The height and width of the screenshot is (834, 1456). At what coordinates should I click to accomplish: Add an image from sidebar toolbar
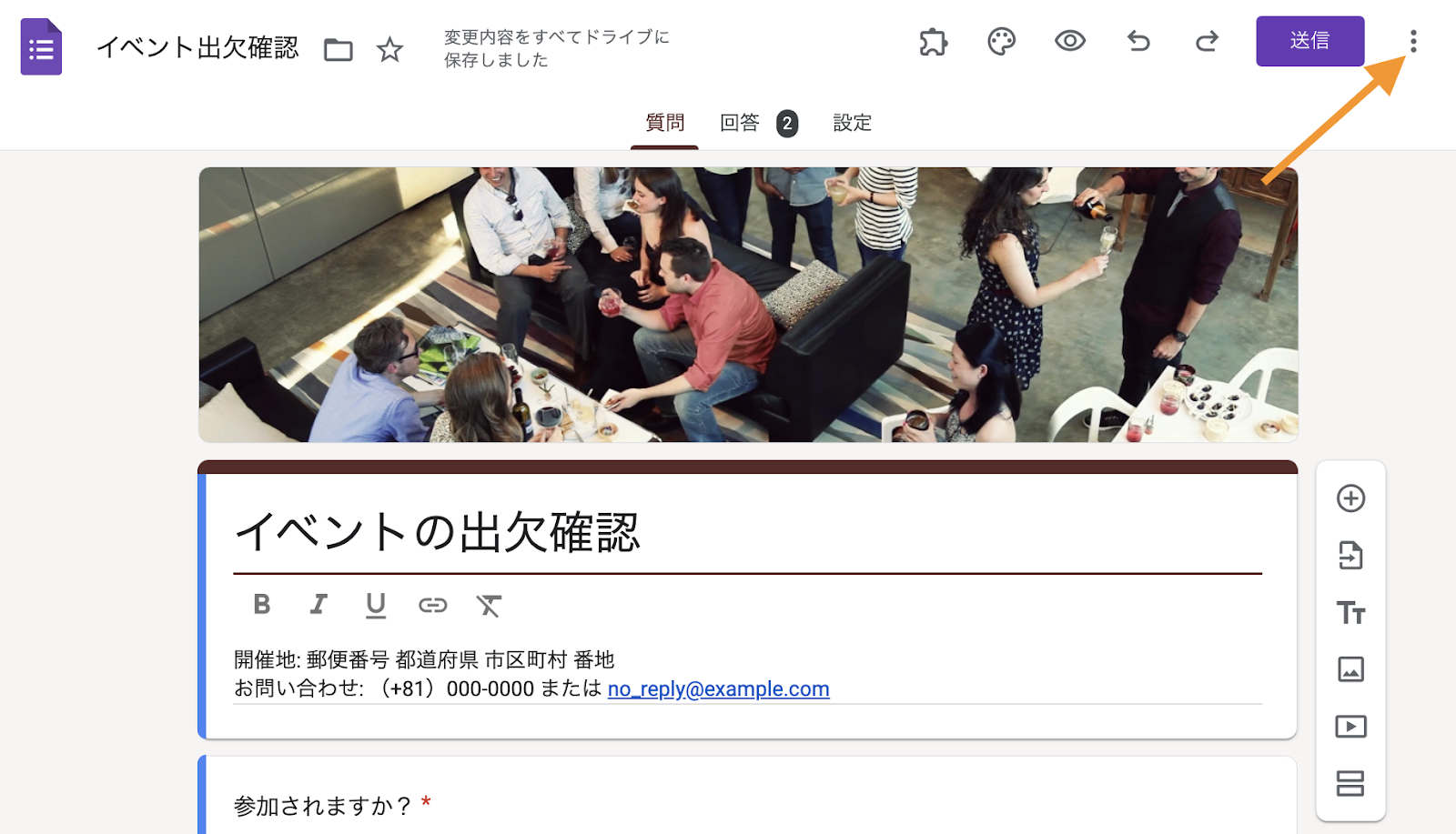(x=1350, y=669)
